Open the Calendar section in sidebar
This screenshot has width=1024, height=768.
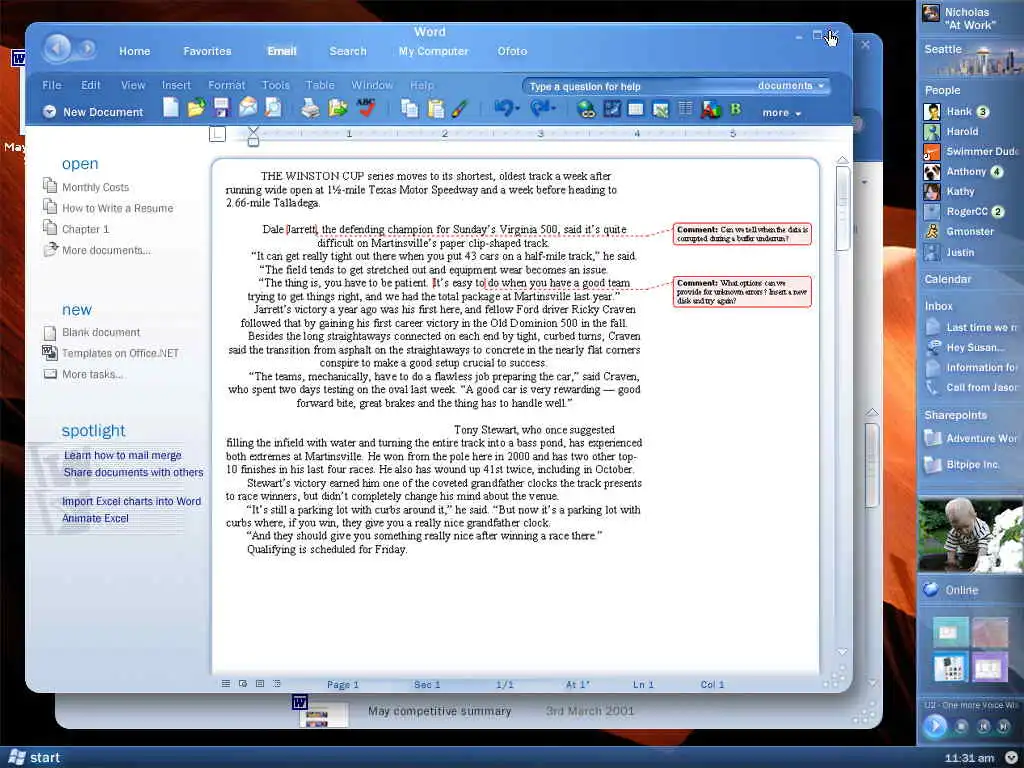click(948, 279)
